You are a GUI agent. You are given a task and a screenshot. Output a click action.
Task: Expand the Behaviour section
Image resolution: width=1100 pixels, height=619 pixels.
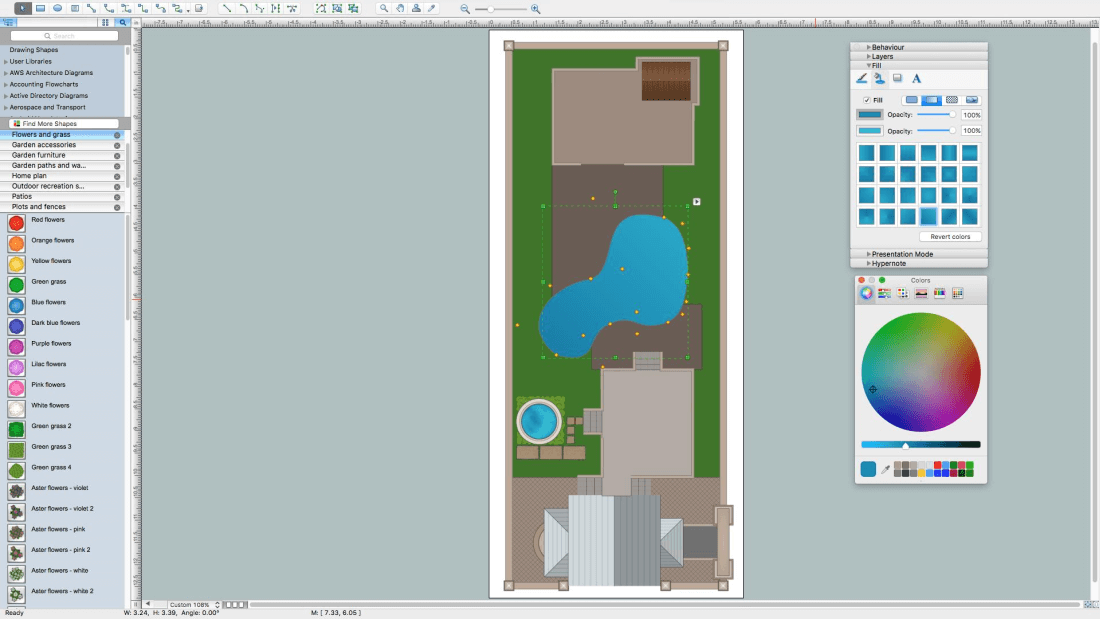click(x=888, y=47)
